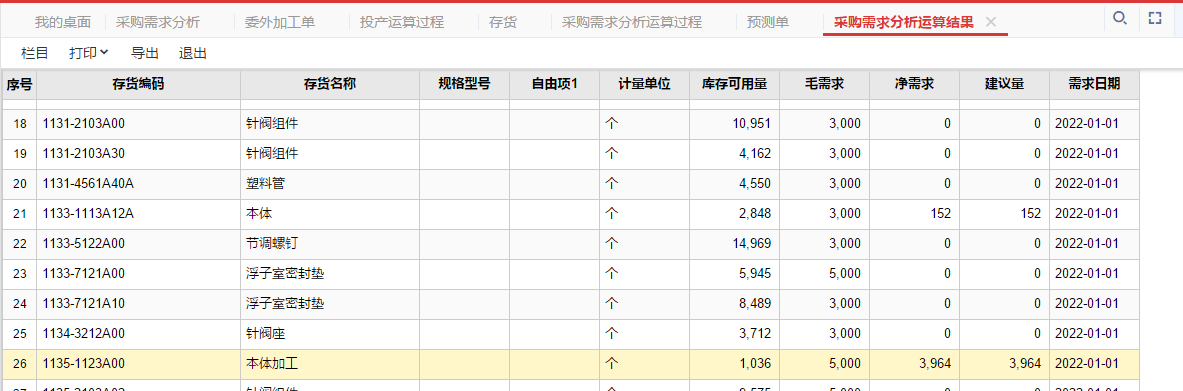The width and height of the screenshot is (1183, 391).
Task: Select the 存货 tab
Action: [503, 22]
